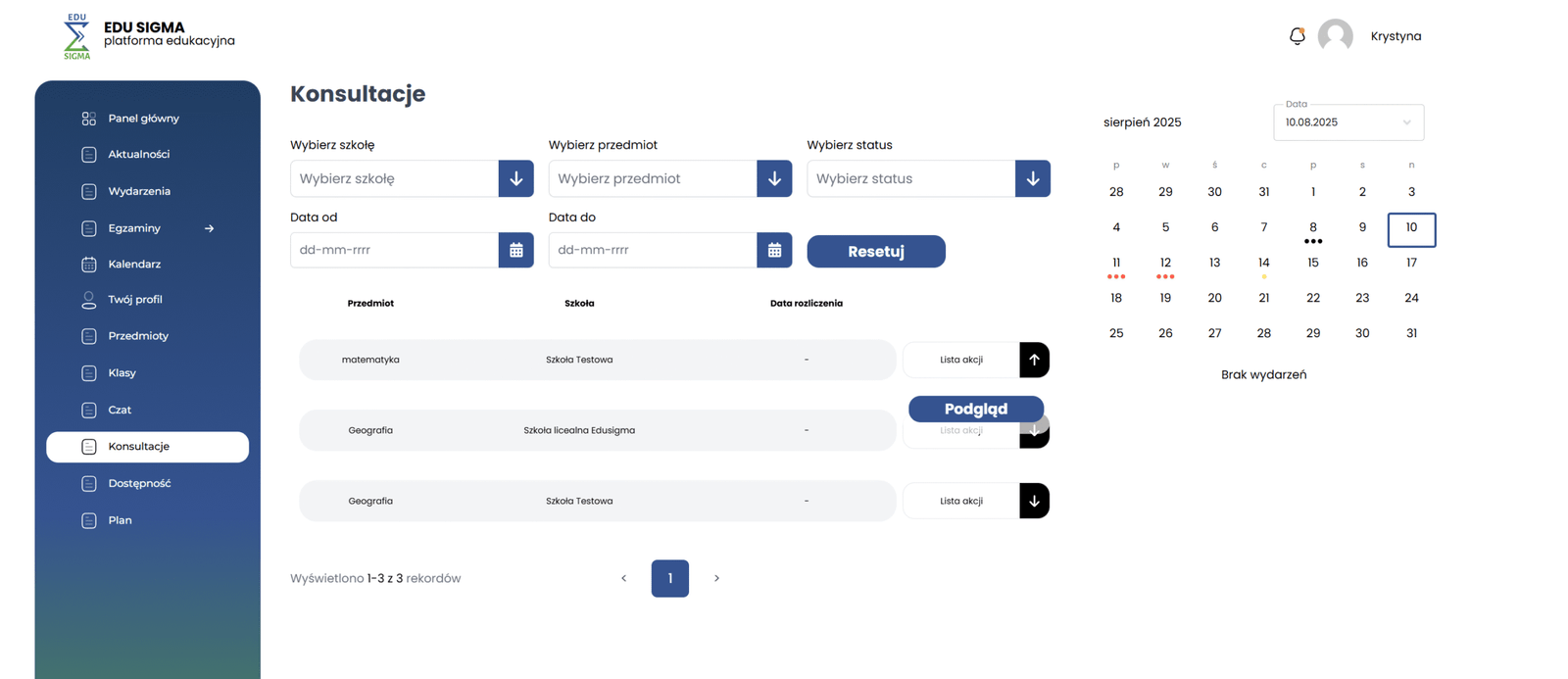Image resolution: width=1568 pixels, height=679 pixels.
Task: Click the Kalendarz sidebar icon
Action: 89,265
